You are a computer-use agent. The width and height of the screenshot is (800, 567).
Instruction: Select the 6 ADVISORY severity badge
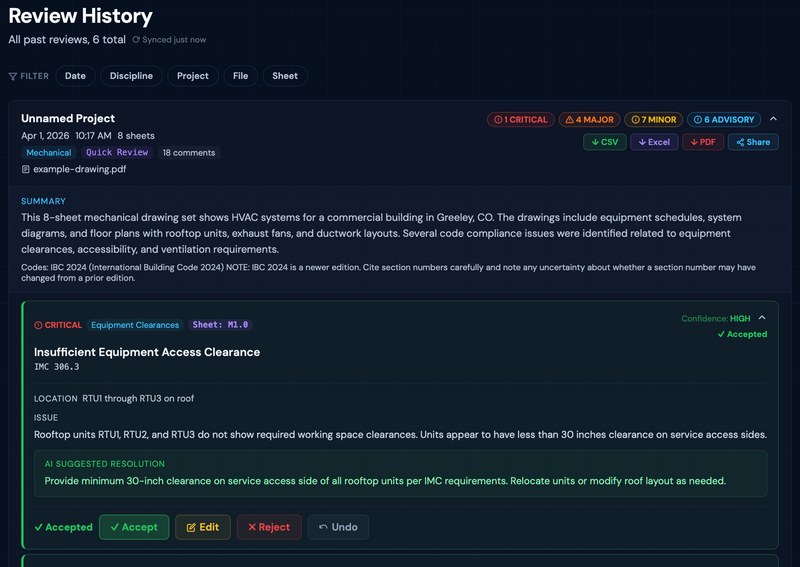click(724, 119)
